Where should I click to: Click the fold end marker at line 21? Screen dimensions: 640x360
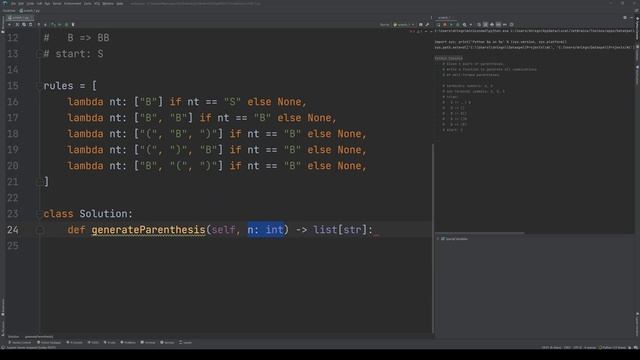[x=39, y=182]
